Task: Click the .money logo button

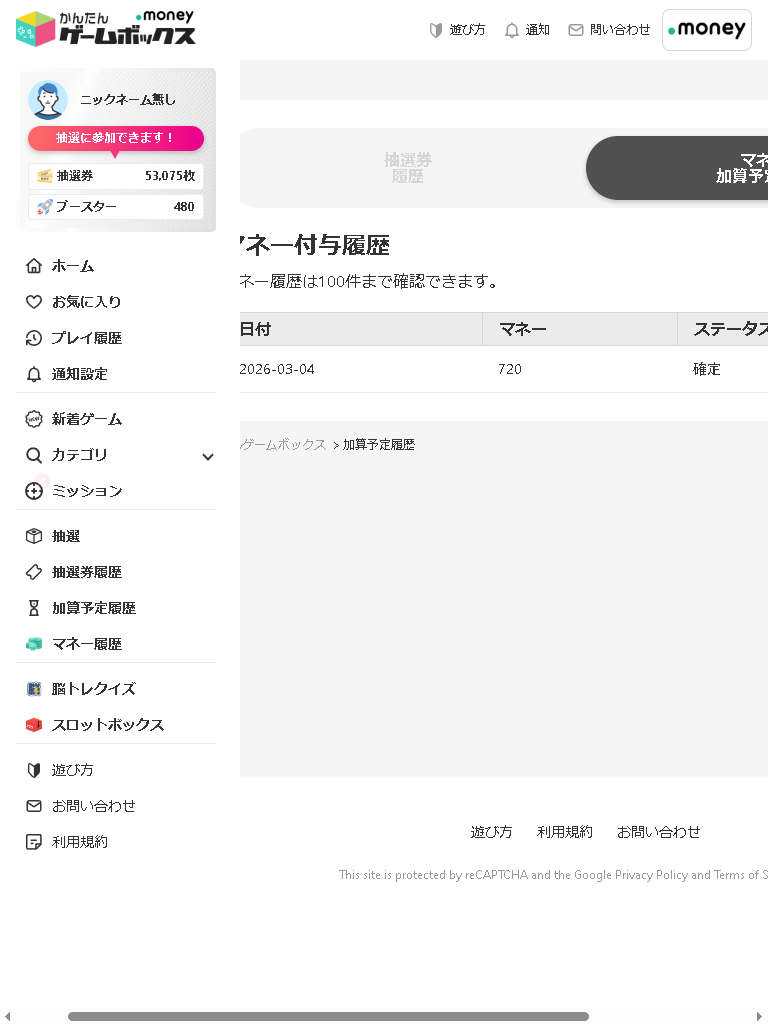Action: coord(706,30)
